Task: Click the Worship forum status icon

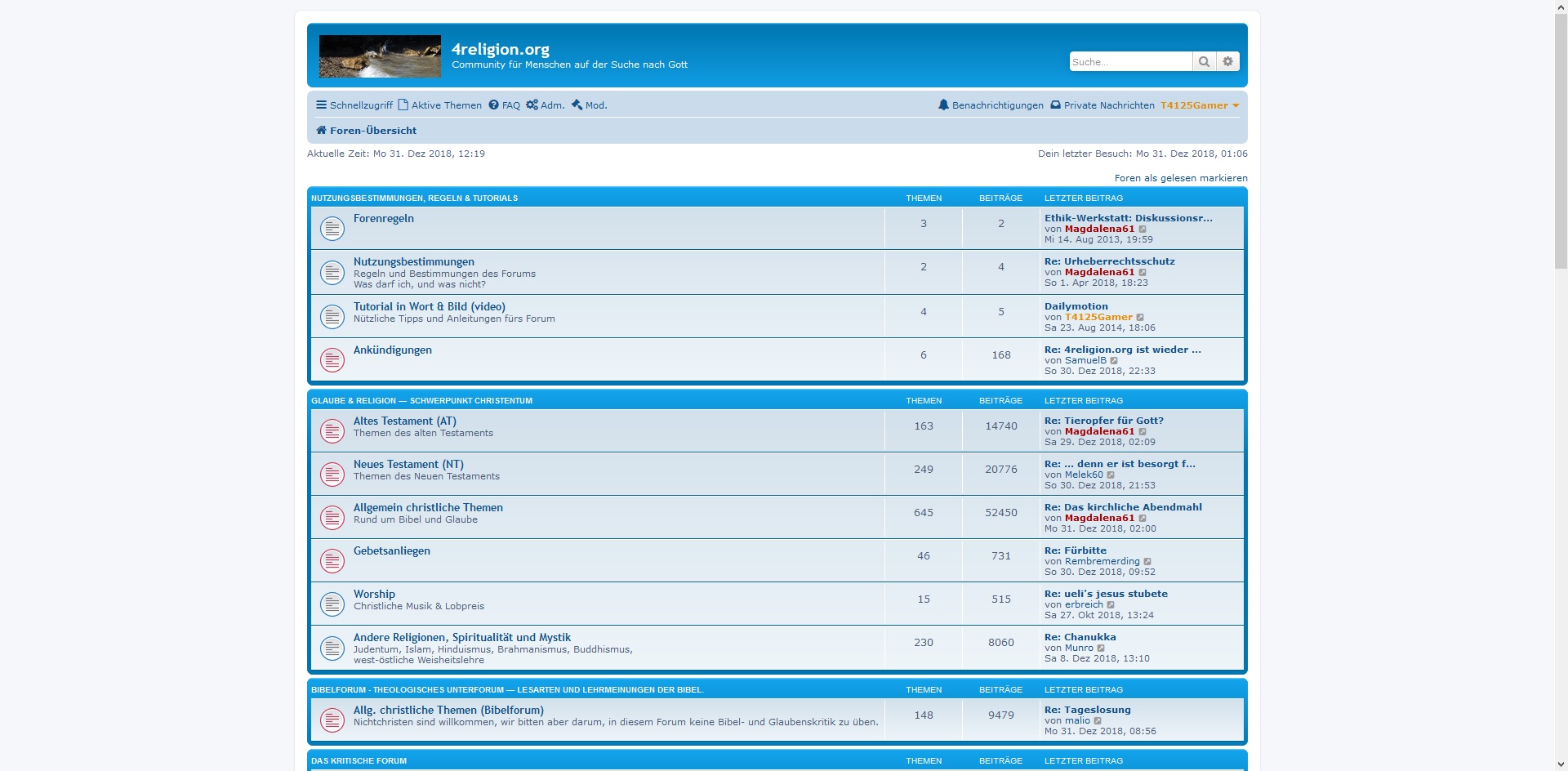Action: (332, 604)
